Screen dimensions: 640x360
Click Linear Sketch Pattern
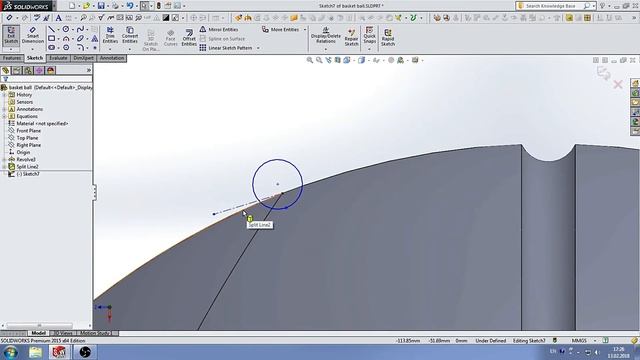[226, 48]
